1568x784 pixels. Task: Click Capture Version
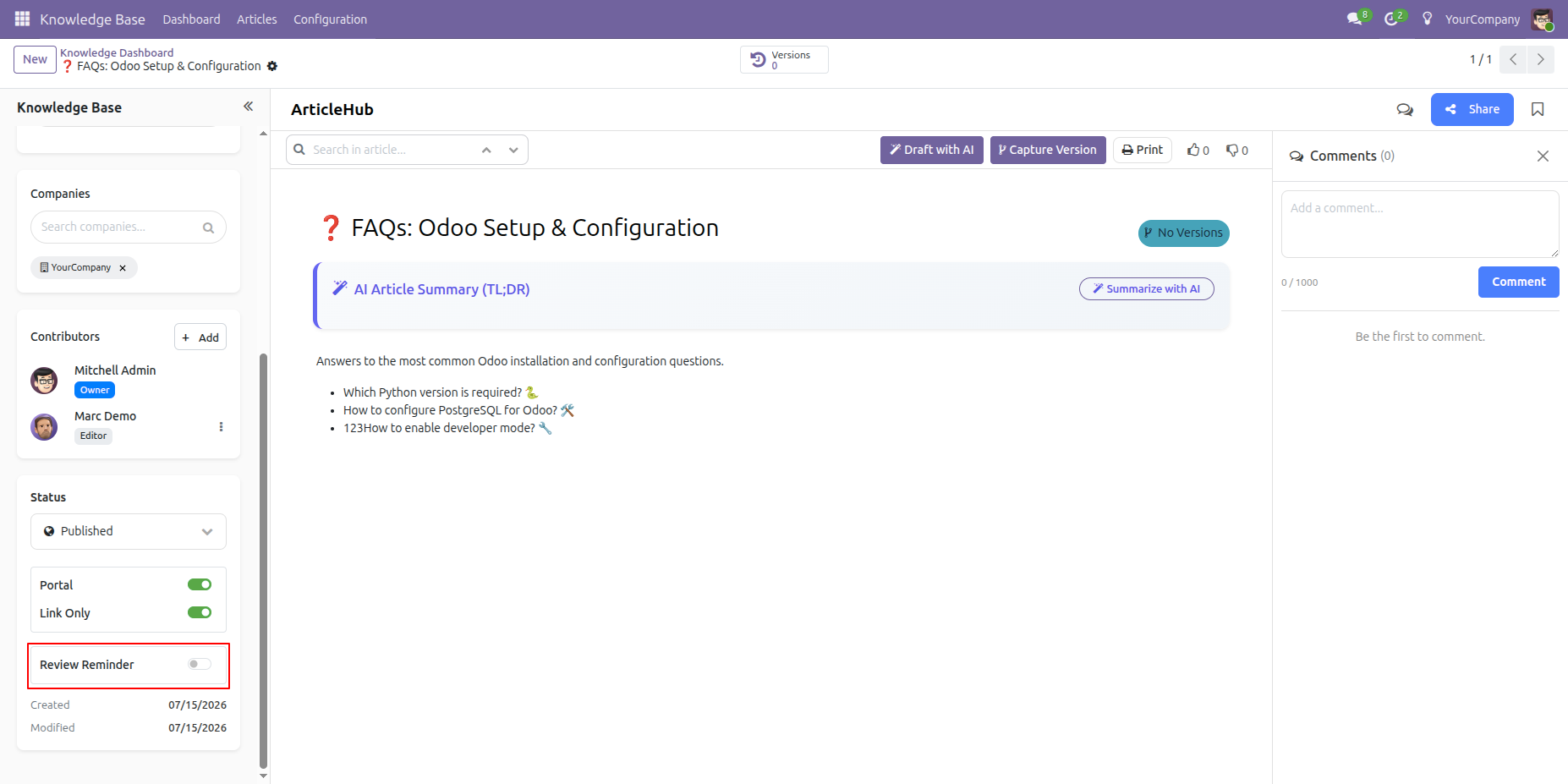[1048, 150]
